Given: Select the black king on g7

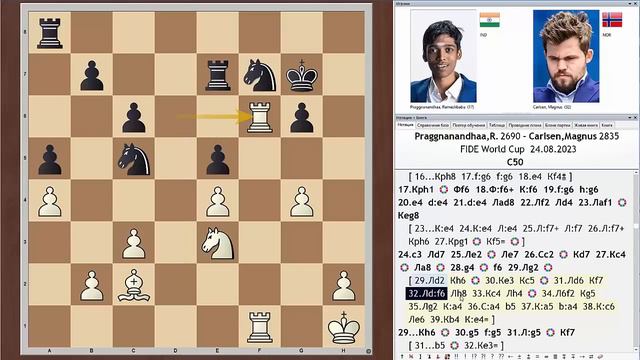Looking at the screenshot, I should (302, 75).
